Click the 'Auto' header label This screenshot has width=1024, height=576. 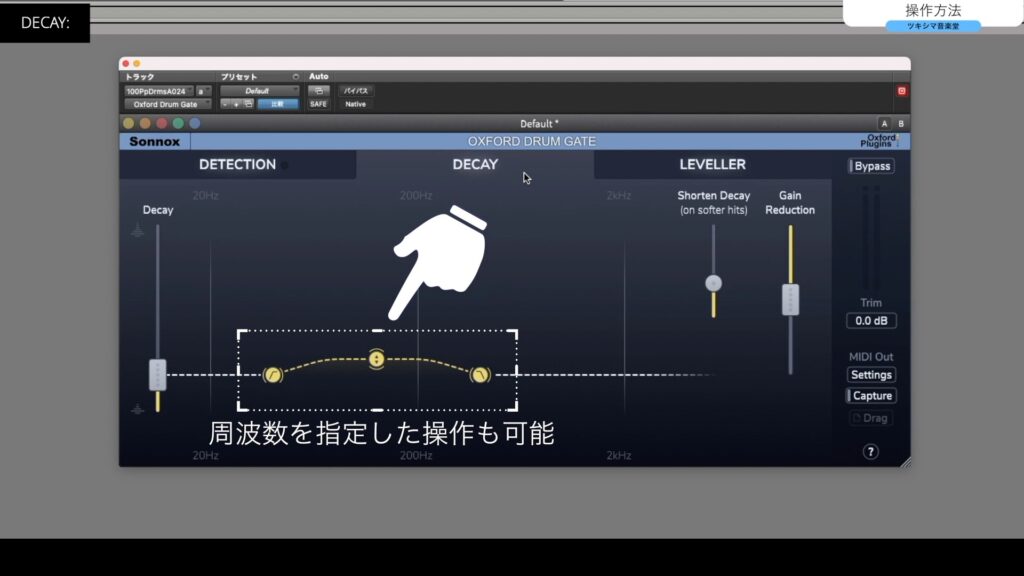point(319,76)
